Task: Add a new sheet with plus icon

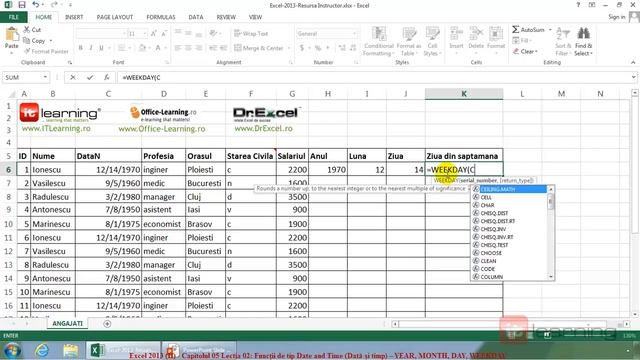Action: [x=107, y=324]
